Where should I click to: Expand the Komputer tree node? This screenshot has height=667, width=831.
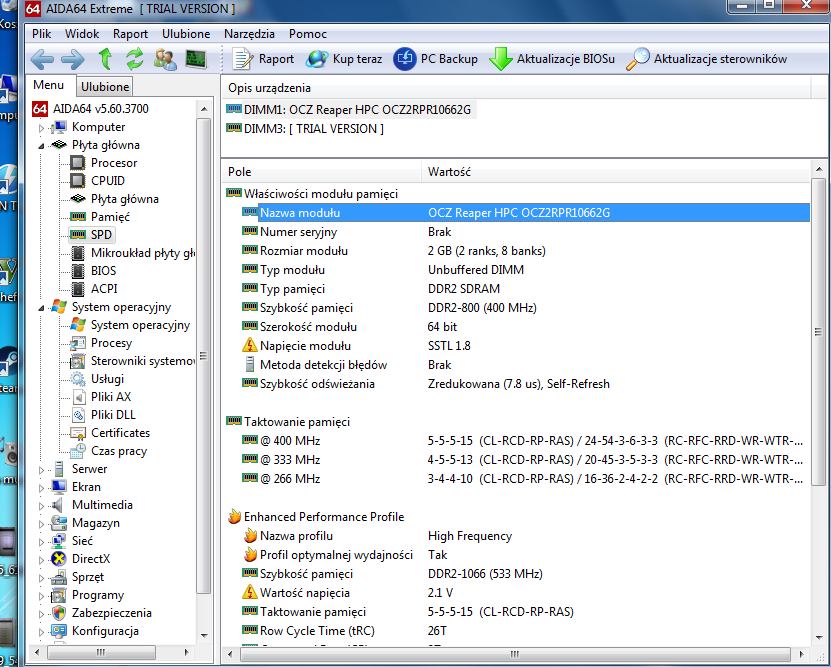pos(41,128)
